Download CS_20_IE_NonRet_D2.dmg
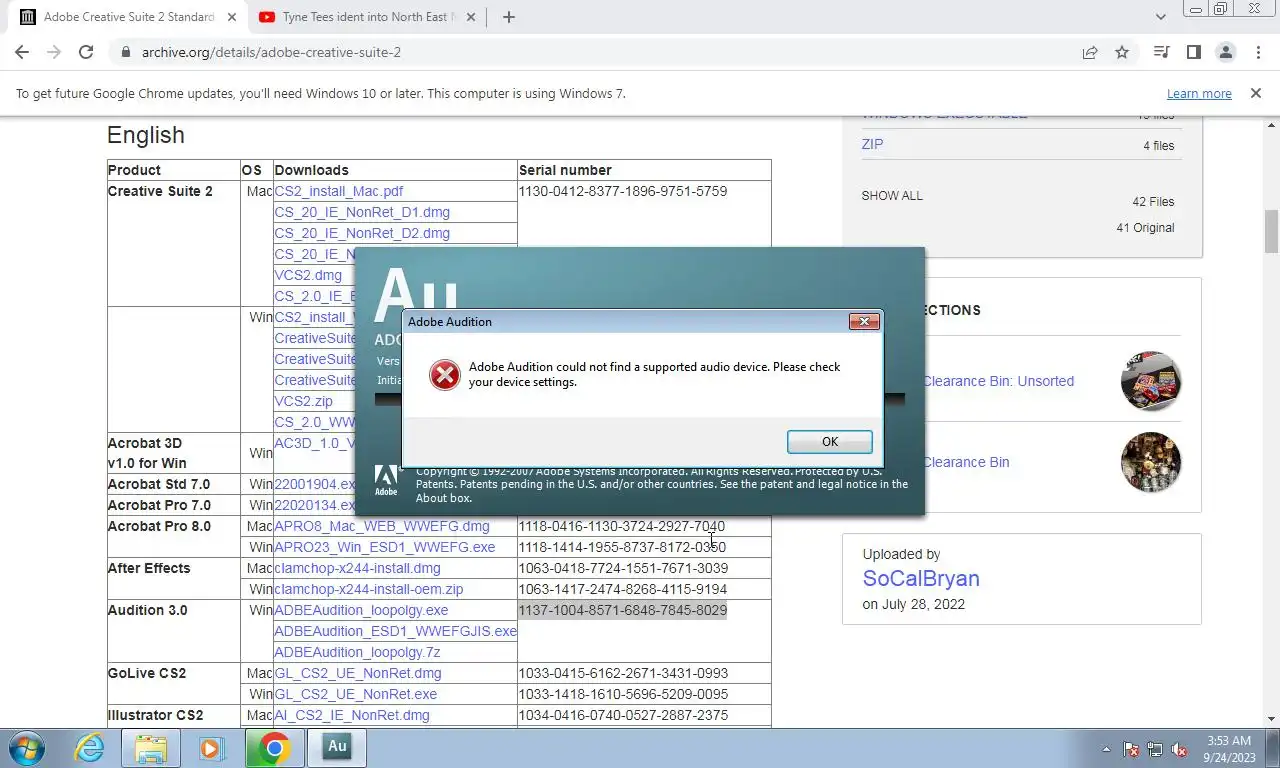Image resolution: width=1280 pixels, height=768 pixels. click(362, 233)
